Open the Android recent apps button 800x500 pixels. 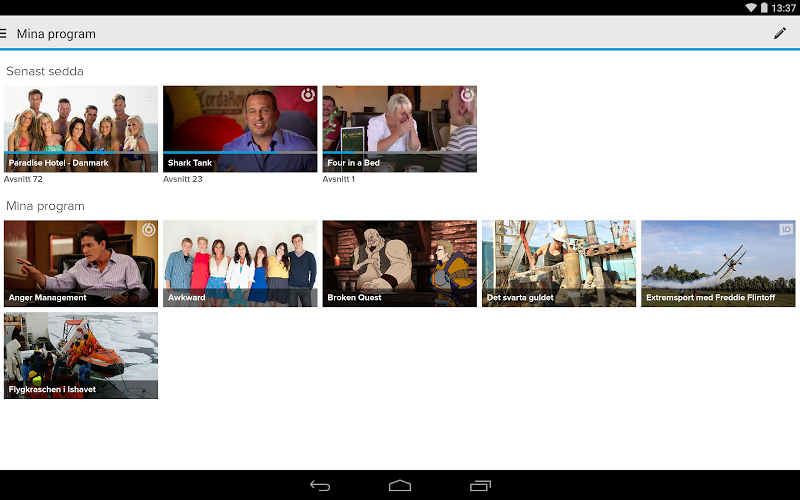point(480,485)
